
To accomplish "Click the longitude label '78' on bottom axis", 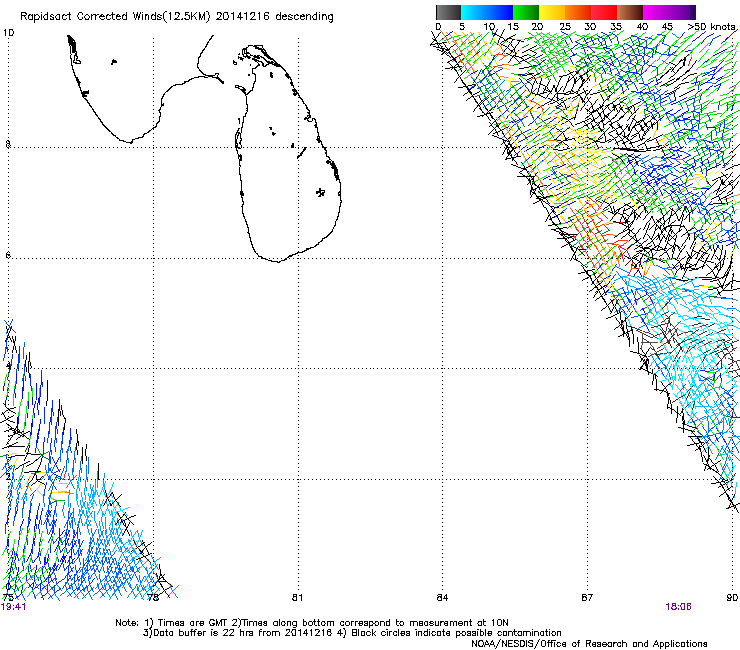I will pyautogui.click(x=153, y=598).
